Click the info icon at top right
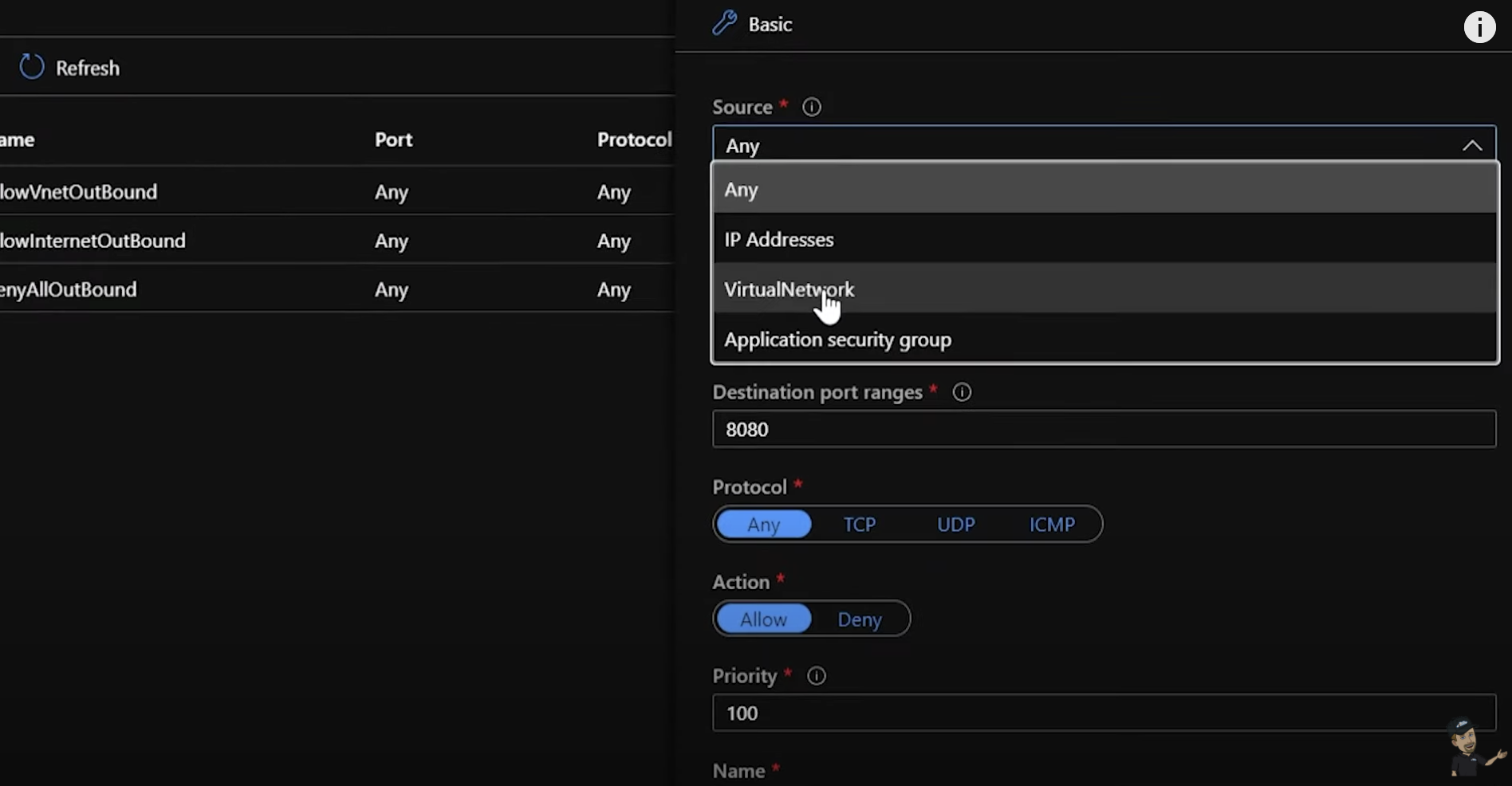The width and height of the screenshot is (1512, 786). point(1479,27)
